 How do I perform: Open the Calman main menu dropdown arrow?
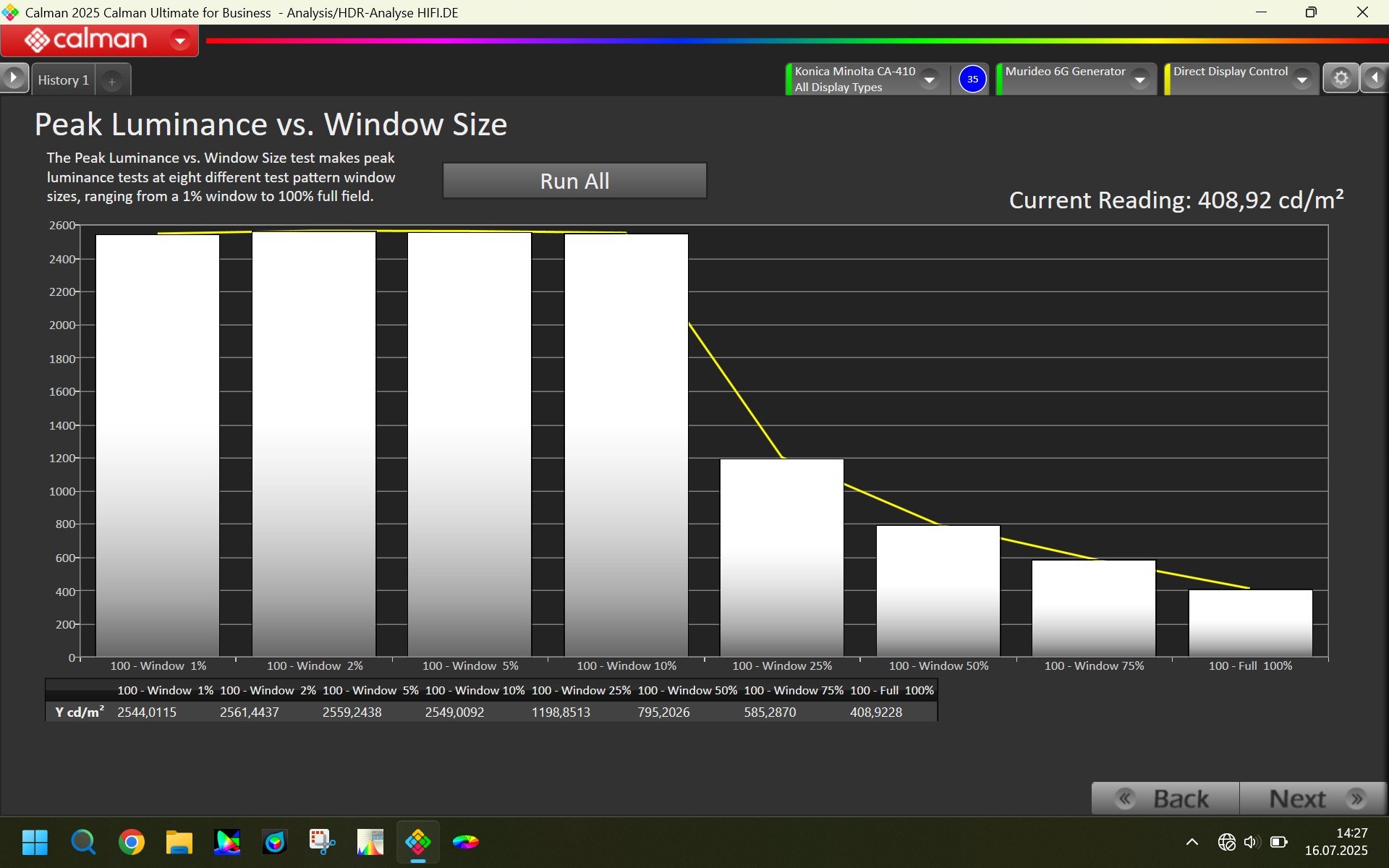tap(179, 41)
